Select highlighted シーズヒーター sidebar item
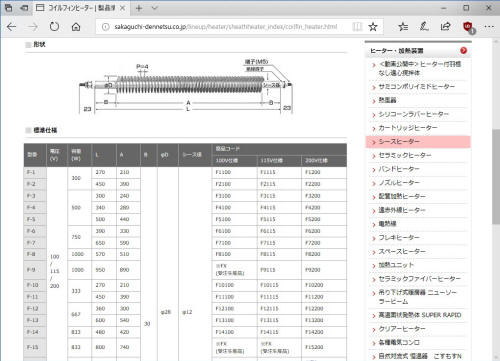Image resolution: width=500 pixels, height=361 pixels. pos(418,142)
